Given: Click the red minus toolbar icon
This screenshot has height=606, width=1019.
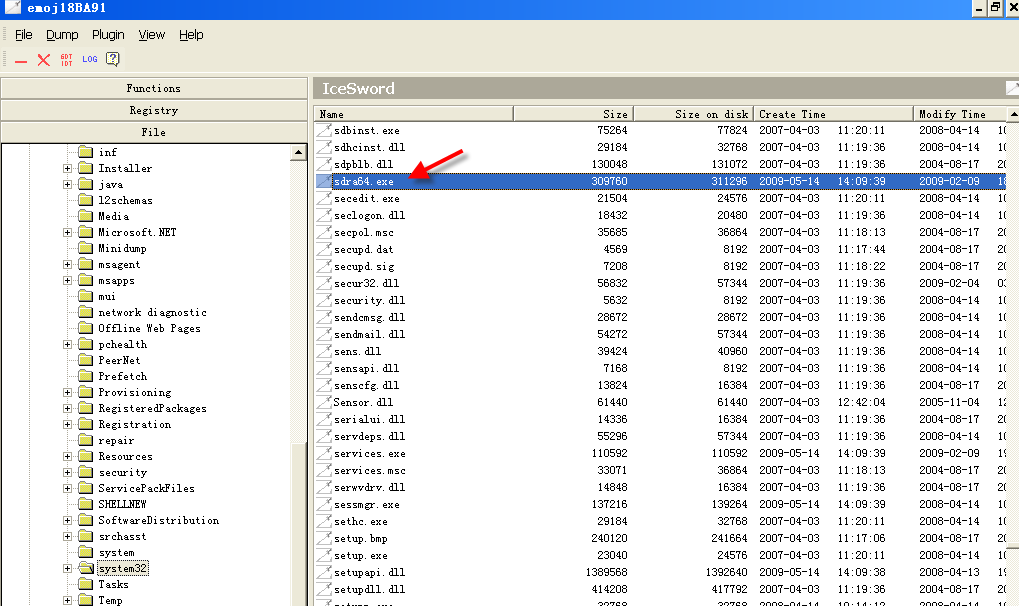Looking at the screenshot, I should 21,61.
